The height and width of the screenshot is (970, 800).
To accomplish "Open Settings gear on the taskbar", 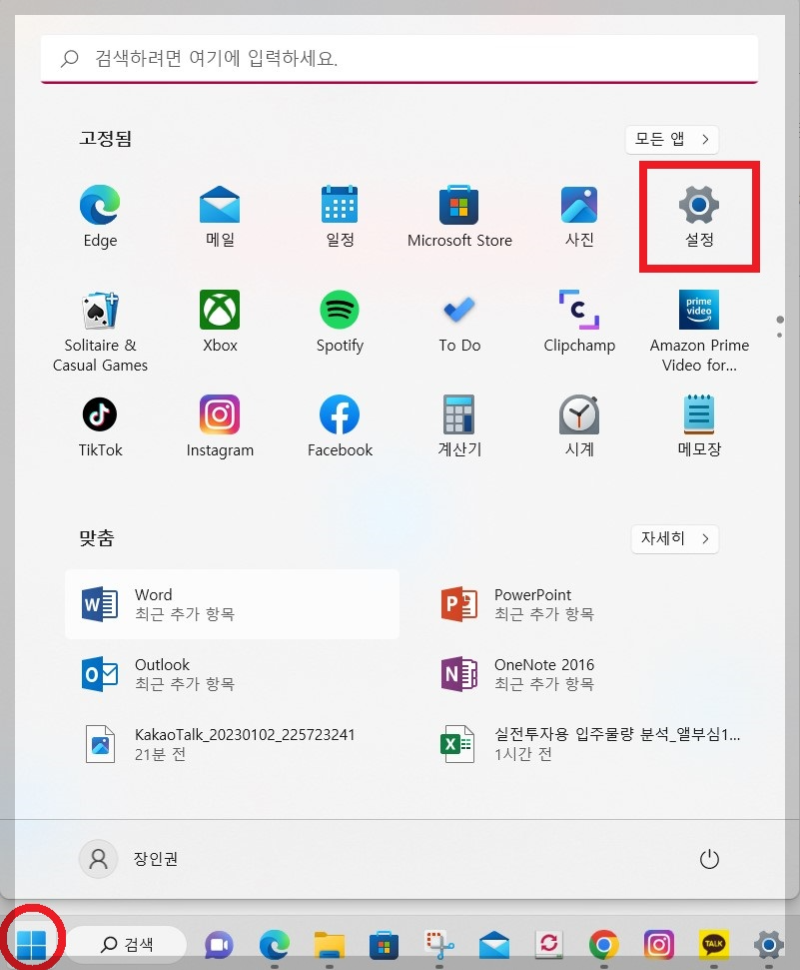I will 768,945.
